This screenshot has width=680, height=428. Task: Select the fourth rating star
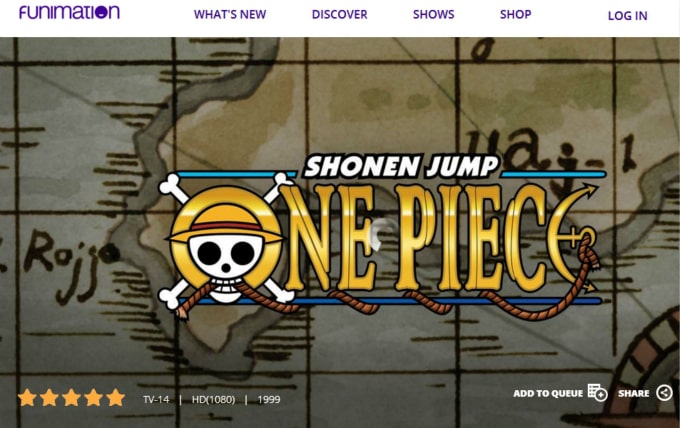[93, 398]
